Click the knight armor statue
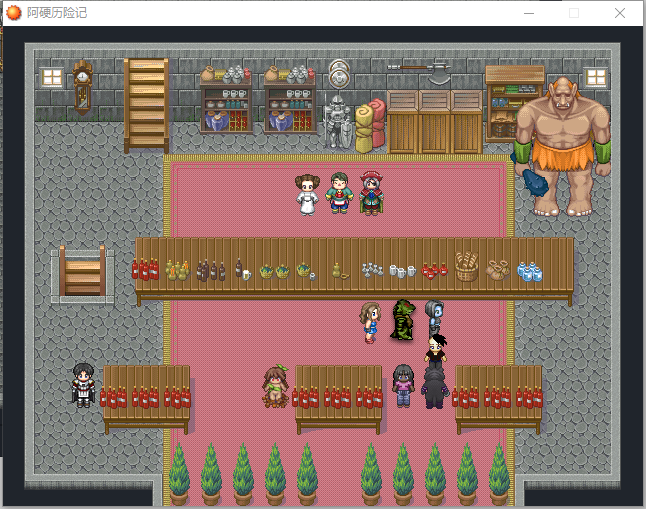 pyautogui.click(x=339, y=121)
